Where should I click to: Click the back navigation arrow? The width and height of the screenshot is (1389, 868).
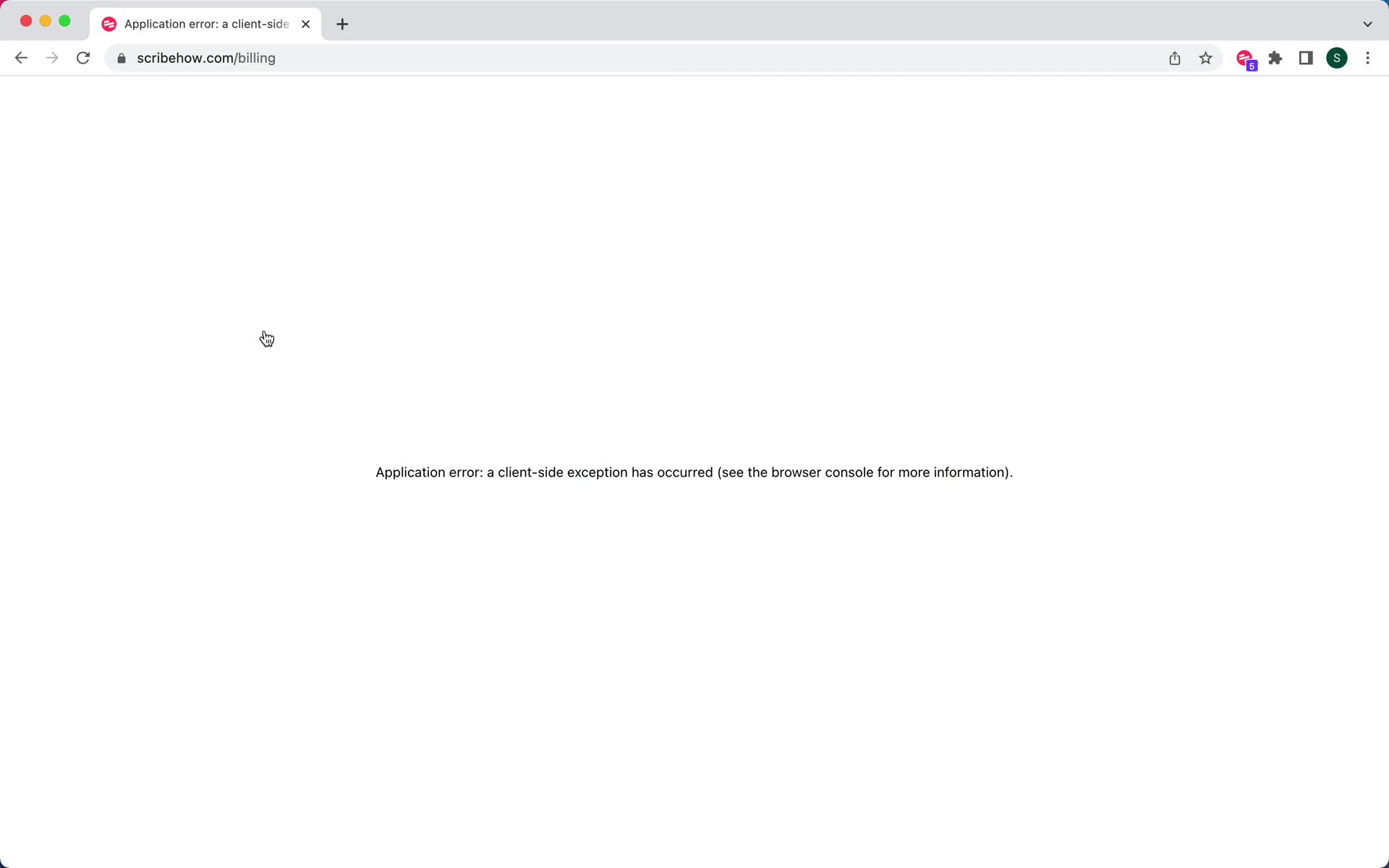click(x=22, y=58)
